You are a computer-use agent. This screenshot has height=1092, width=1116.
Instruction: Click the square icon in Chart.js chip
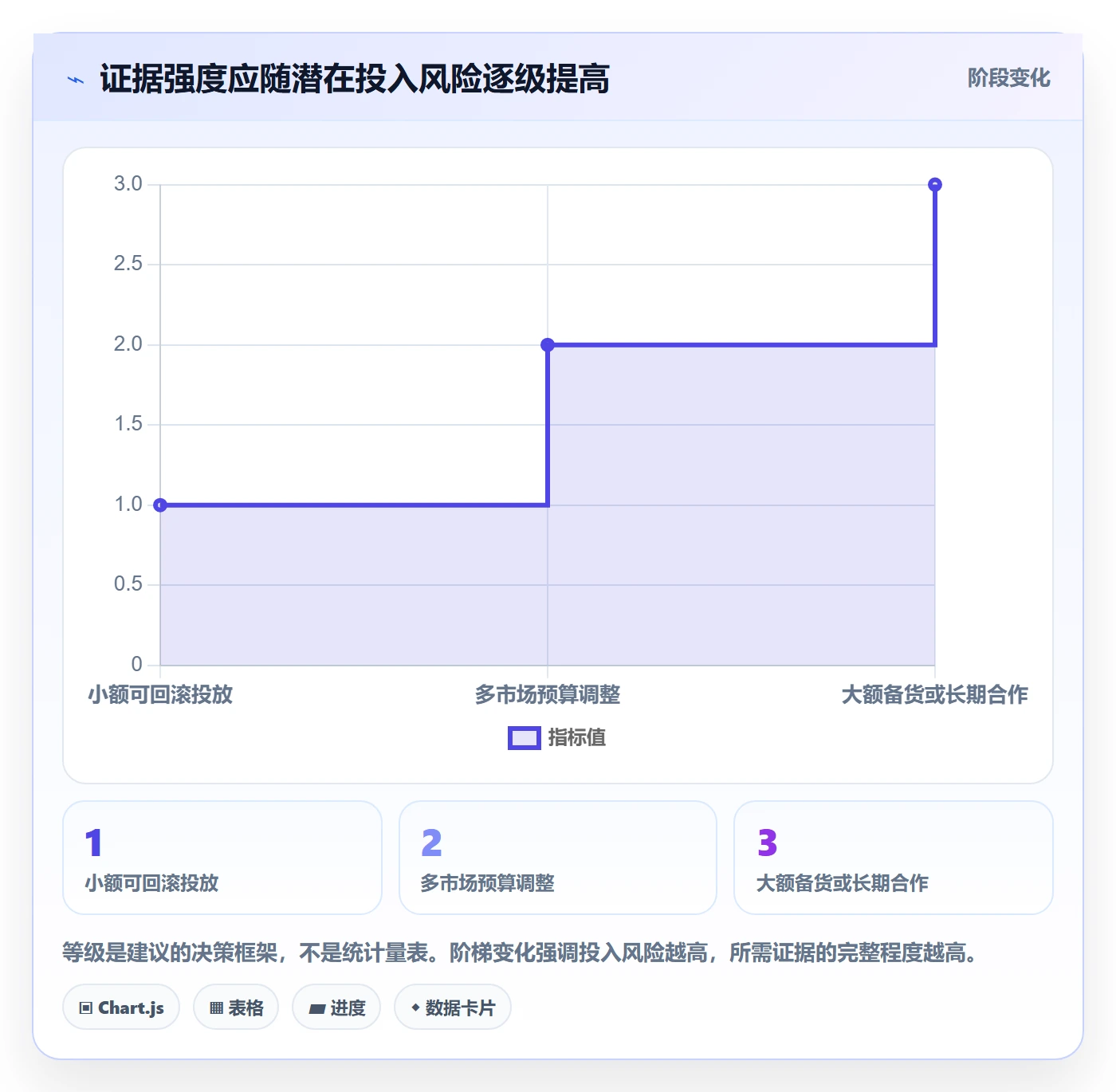click(x=86, y=1008)
